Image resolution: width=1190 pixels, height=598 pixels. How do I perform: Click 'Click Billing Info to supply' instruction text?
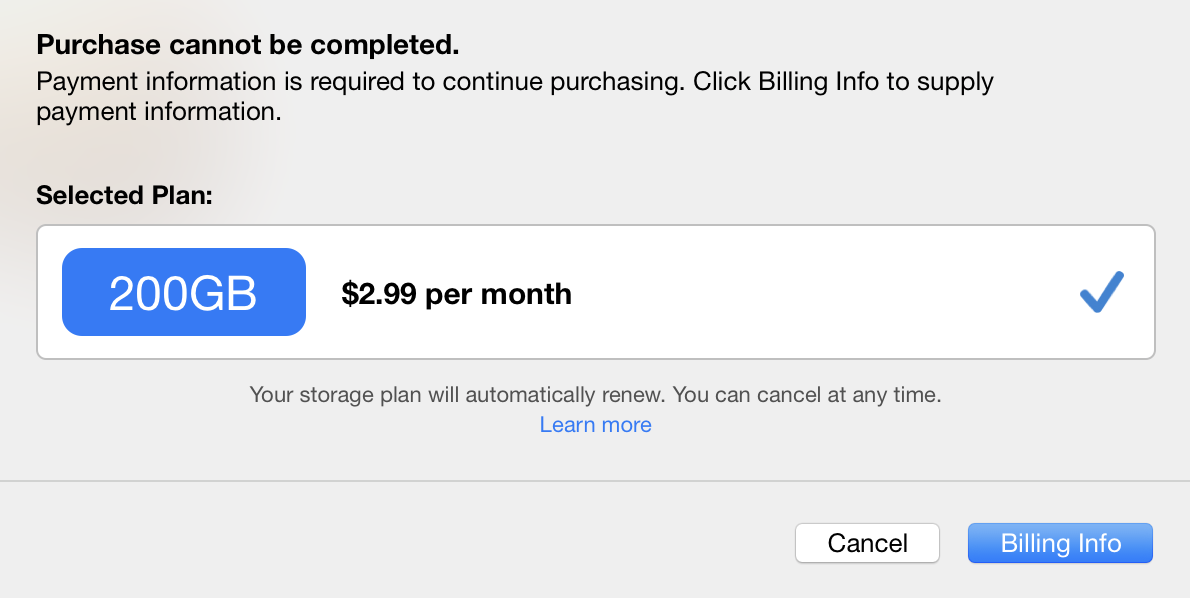pos(843,82)
